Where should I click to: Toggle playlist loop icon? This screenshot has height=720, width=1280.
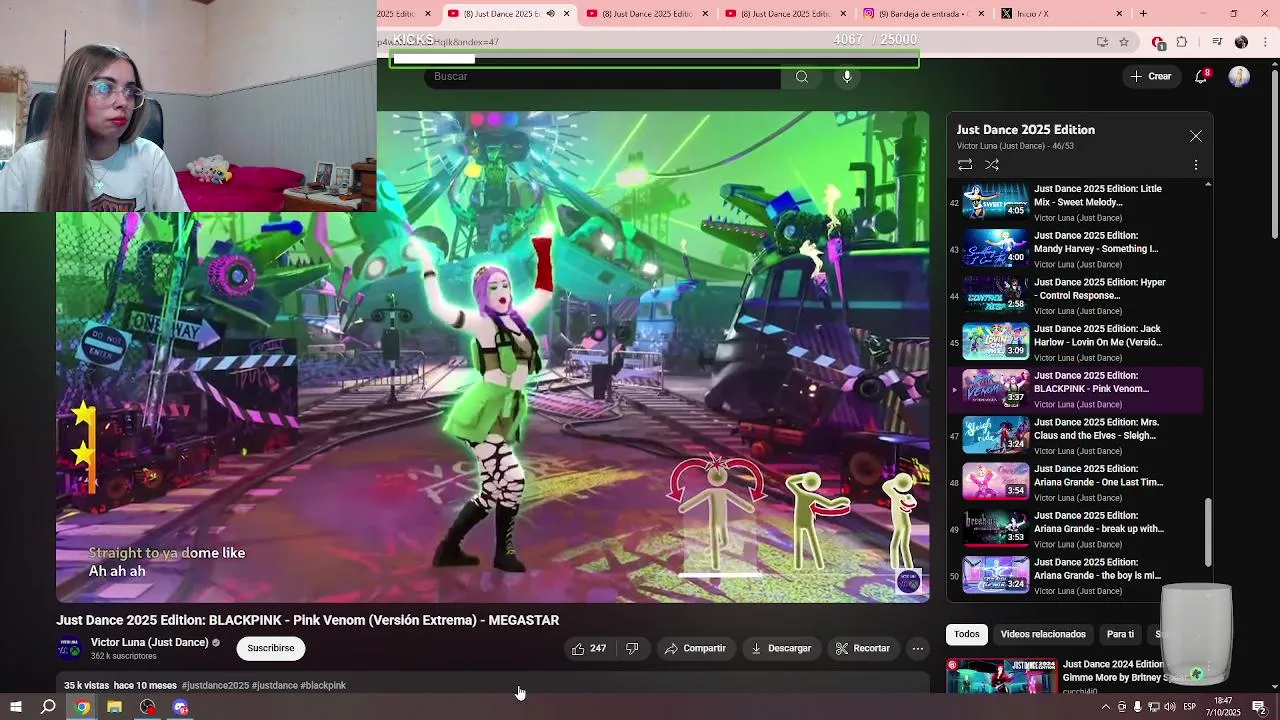965,164
